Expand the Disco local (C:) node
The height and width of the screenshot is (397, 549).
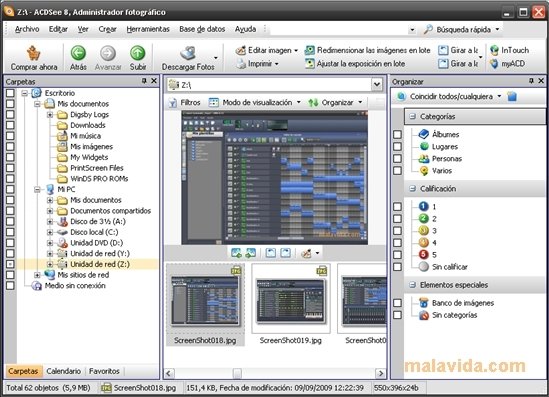click(x=50, y=232)
